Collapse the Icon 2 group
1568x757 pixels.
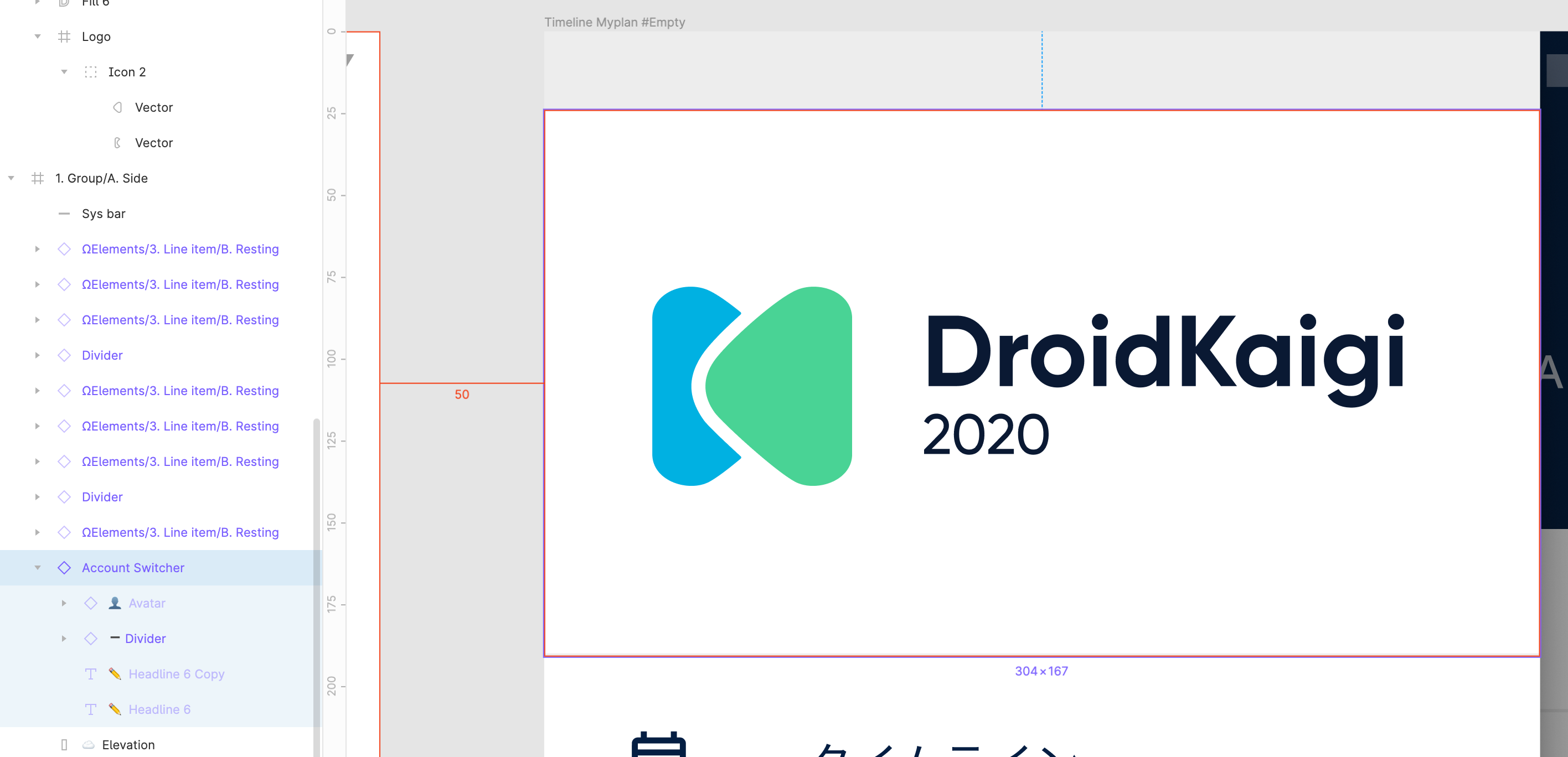tap(64, 72)
